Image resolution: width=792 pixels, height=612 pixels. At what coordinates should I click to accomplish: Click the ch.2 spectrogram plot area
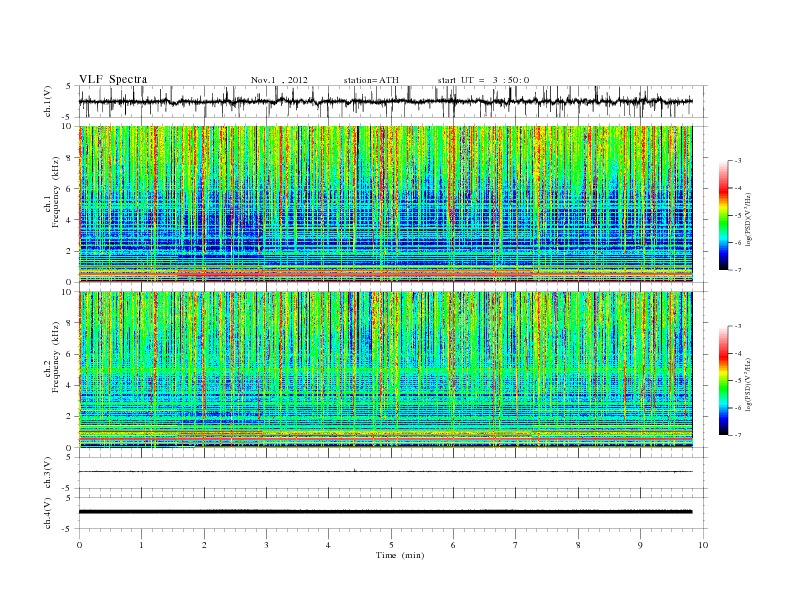pyautogui.click(x=385, y=369)
